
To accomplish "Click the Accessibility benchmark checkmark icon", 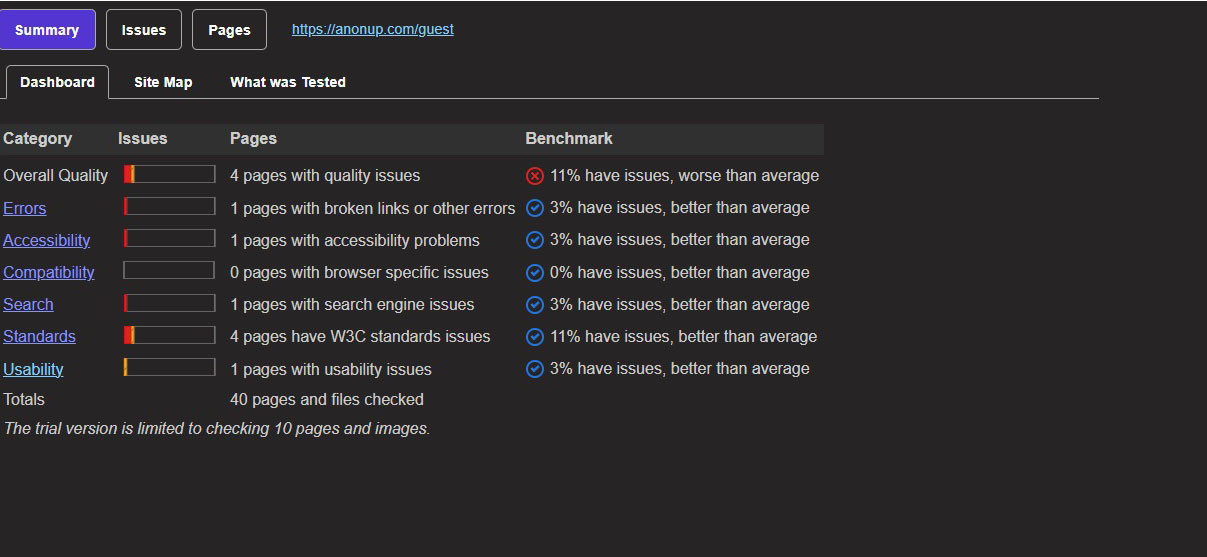I will pos(535,240).
